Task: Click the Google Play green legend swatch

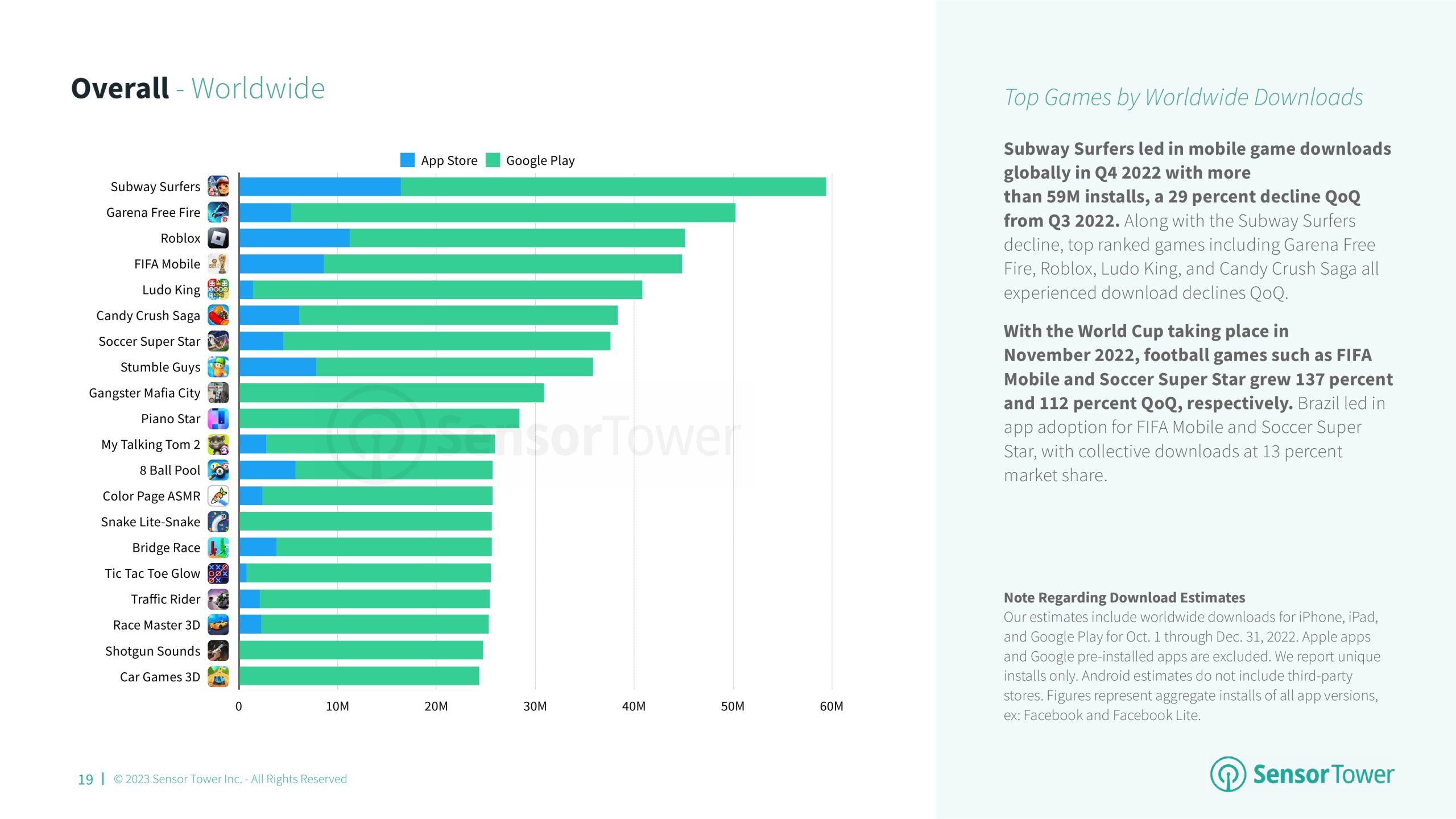Action: point(493,160)
